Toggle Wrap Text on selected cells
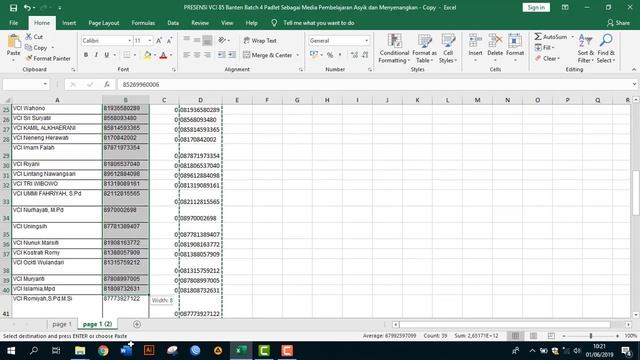Image resolution: width=640 pixels, height=360 pixels. (260, 40)
